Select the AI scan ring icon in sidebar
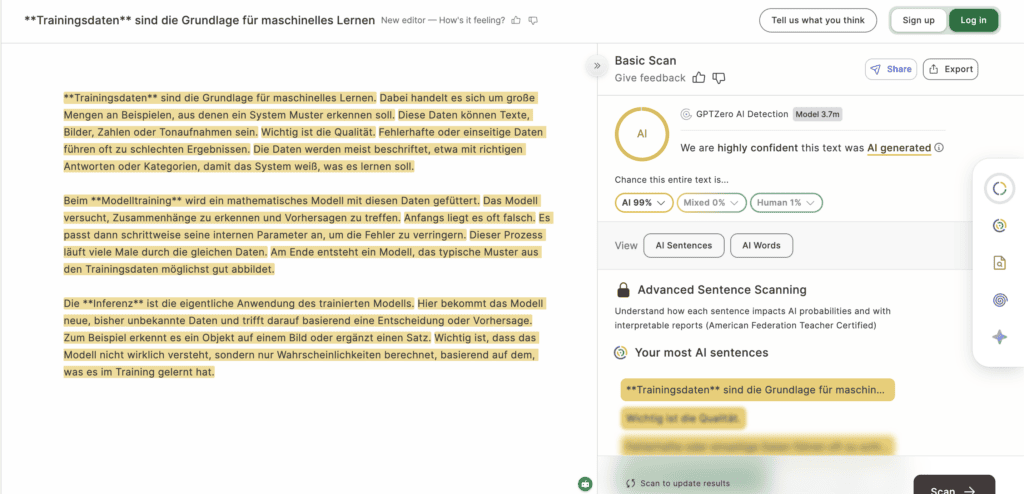 coord(999,189)
